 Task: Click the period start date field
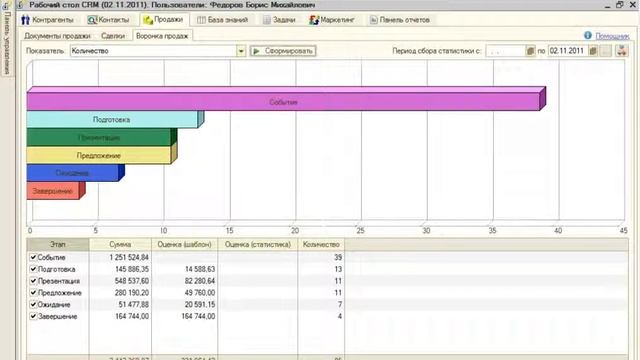click(x=505, y=51)
